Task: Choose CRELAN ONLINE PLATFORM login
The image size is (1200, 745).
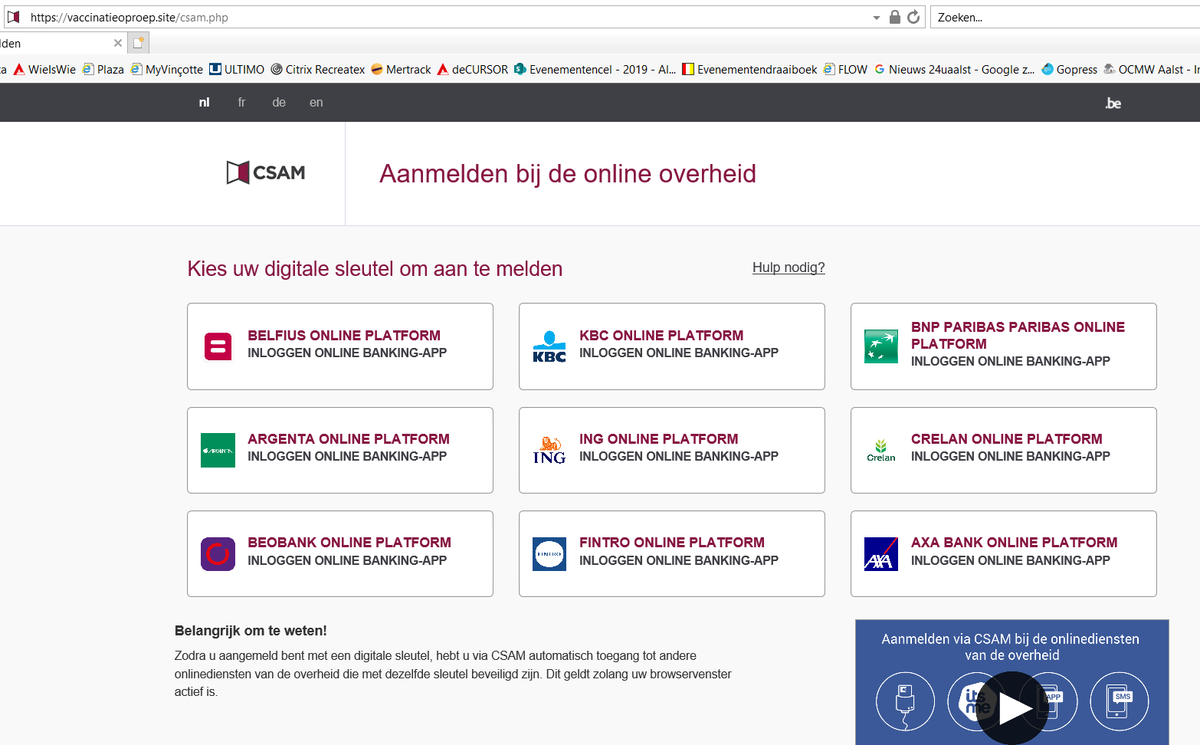Action: [x=1003, y=450]
